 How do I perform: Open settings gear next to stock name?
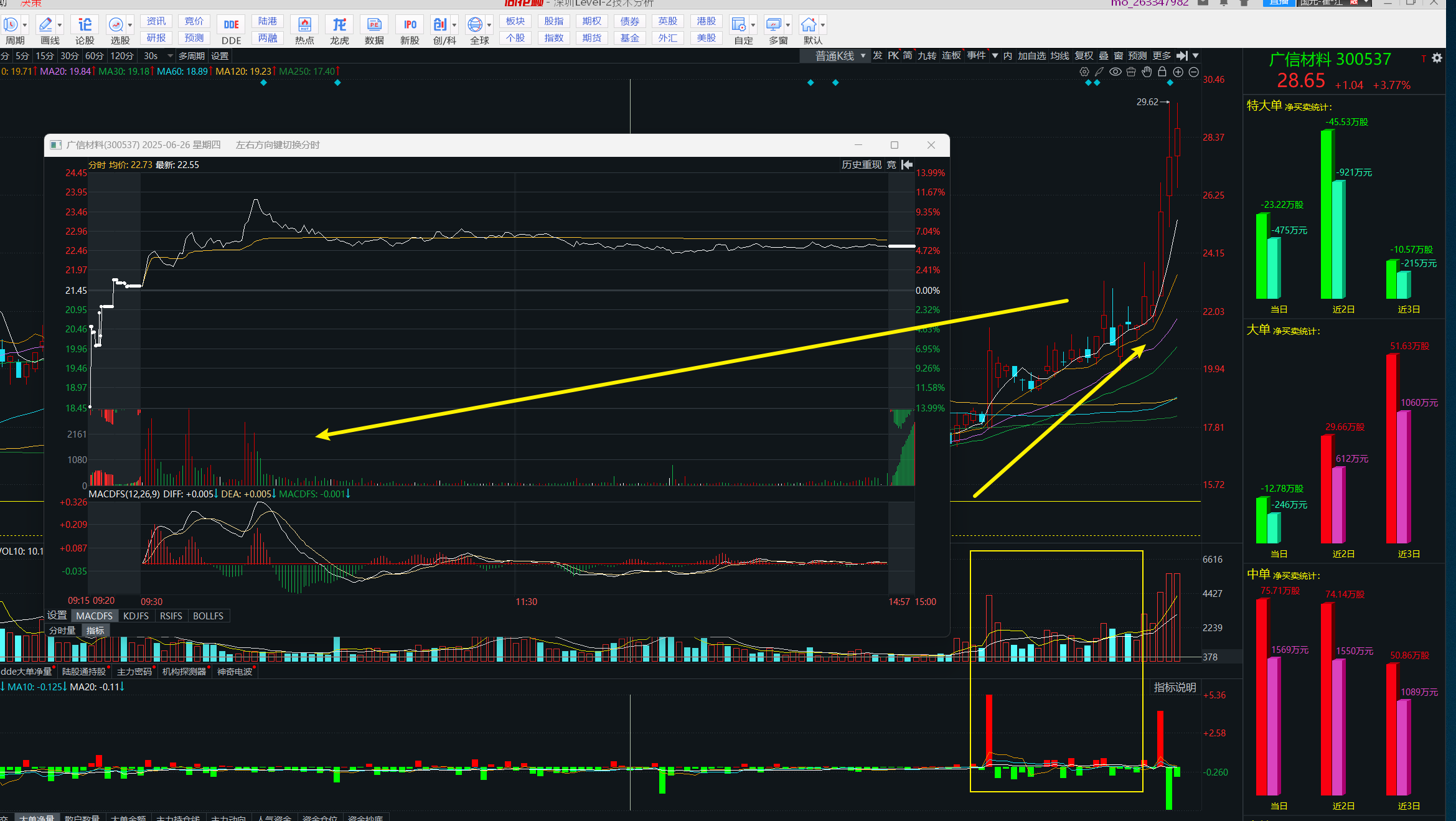1437,58
